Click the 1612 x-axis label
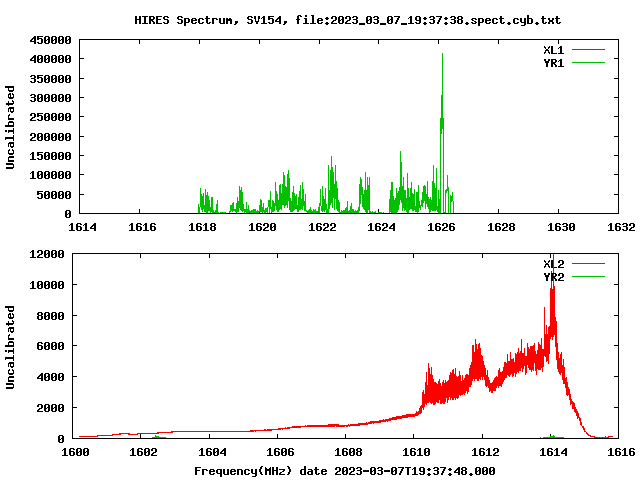Screen dimensions: 640x480 click(485, 452)
